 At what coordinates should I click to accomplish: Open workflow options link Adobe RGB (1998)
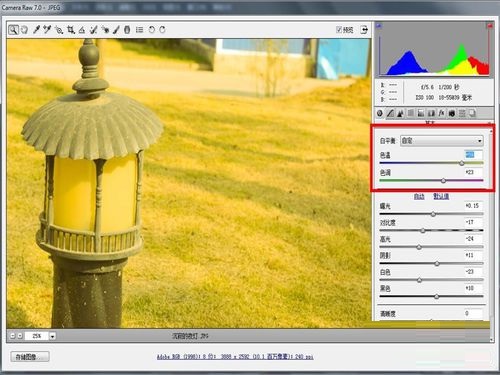point(235,357)
